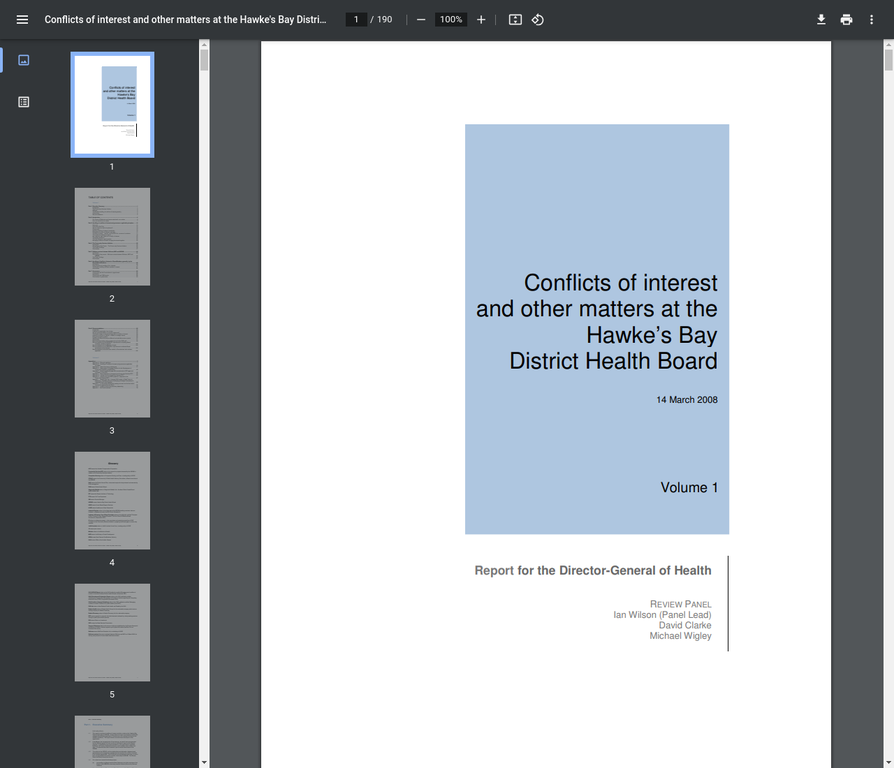
Task: Print the Hawke's Bay report
Action: point(846,19)
